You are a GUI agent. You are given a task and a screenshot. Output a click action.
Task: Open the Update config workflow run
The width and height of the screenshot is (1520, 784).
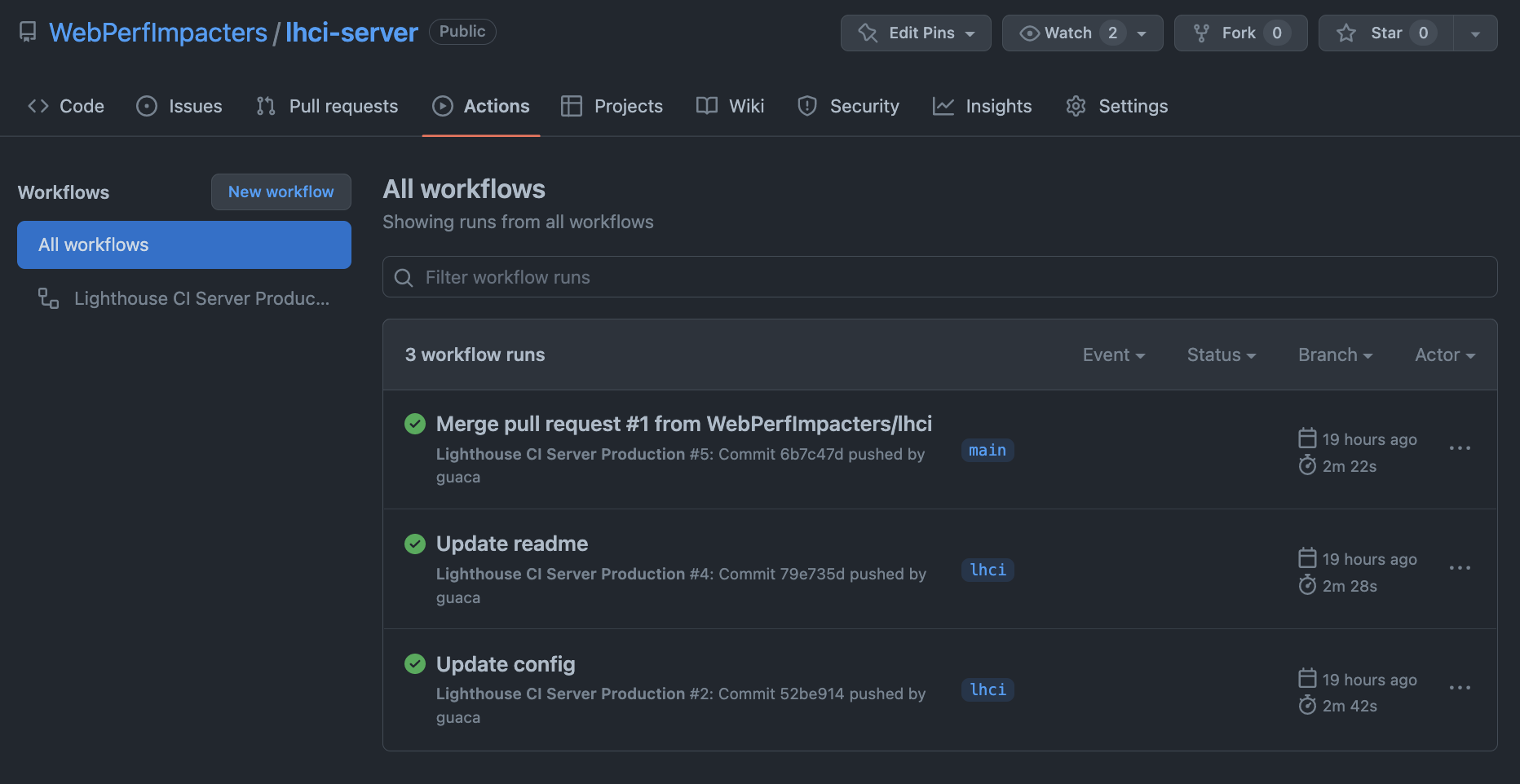point(506,664)
